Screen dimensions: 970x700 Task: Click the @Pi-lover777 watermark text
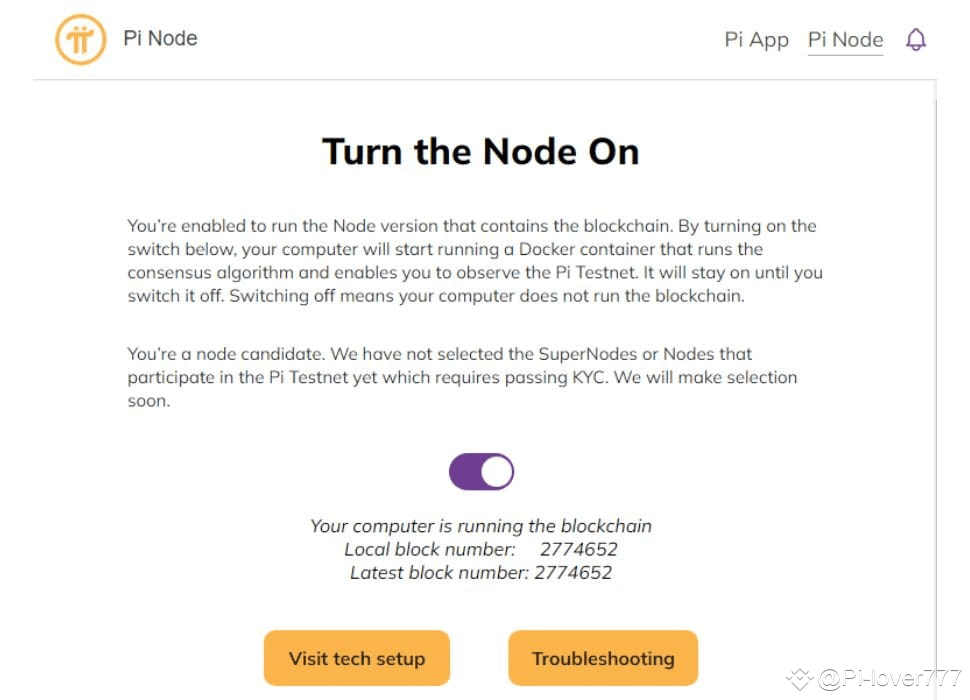pos(889,679)
